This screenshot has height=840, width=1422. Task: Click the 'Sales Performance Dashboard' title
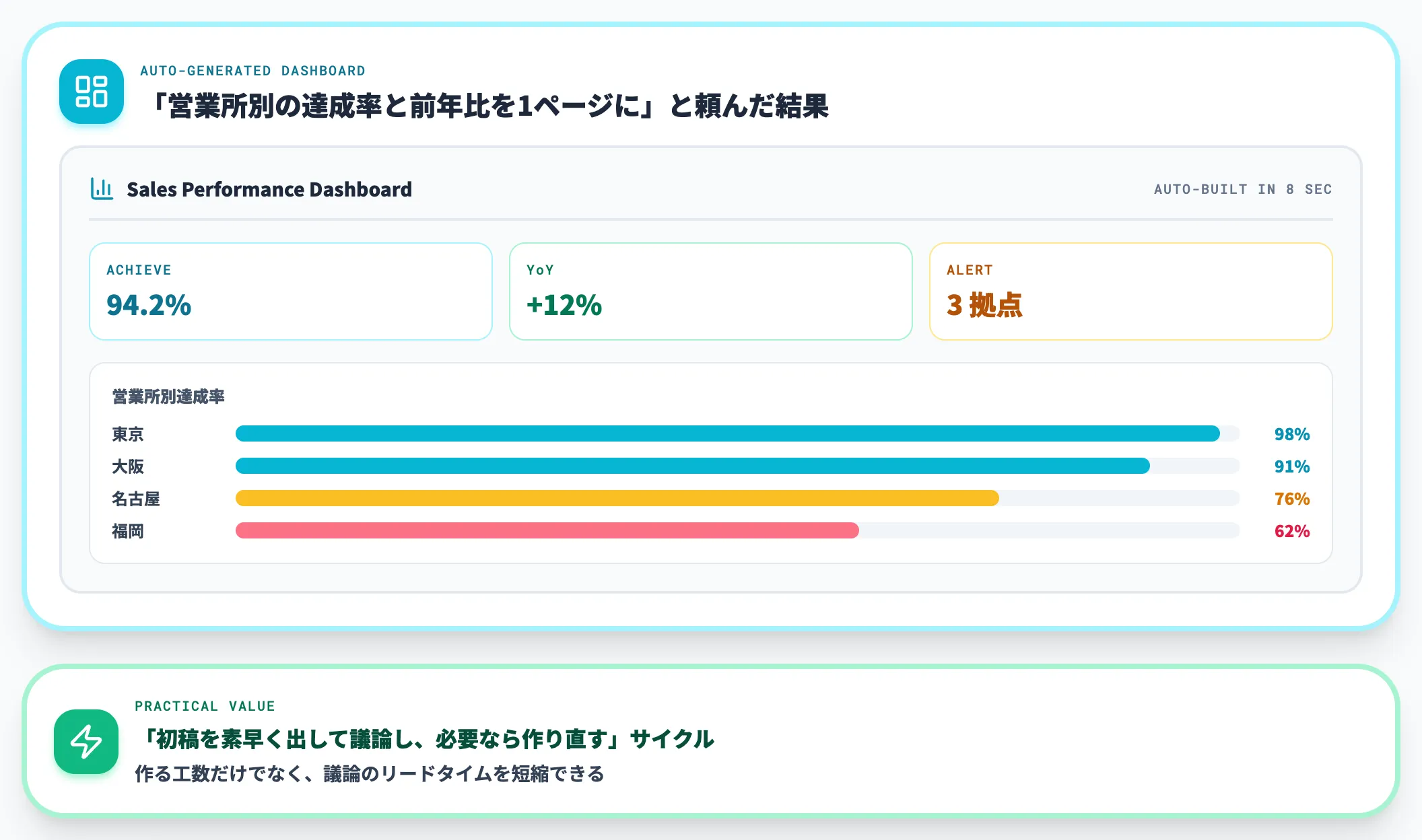tap(269, 190)
